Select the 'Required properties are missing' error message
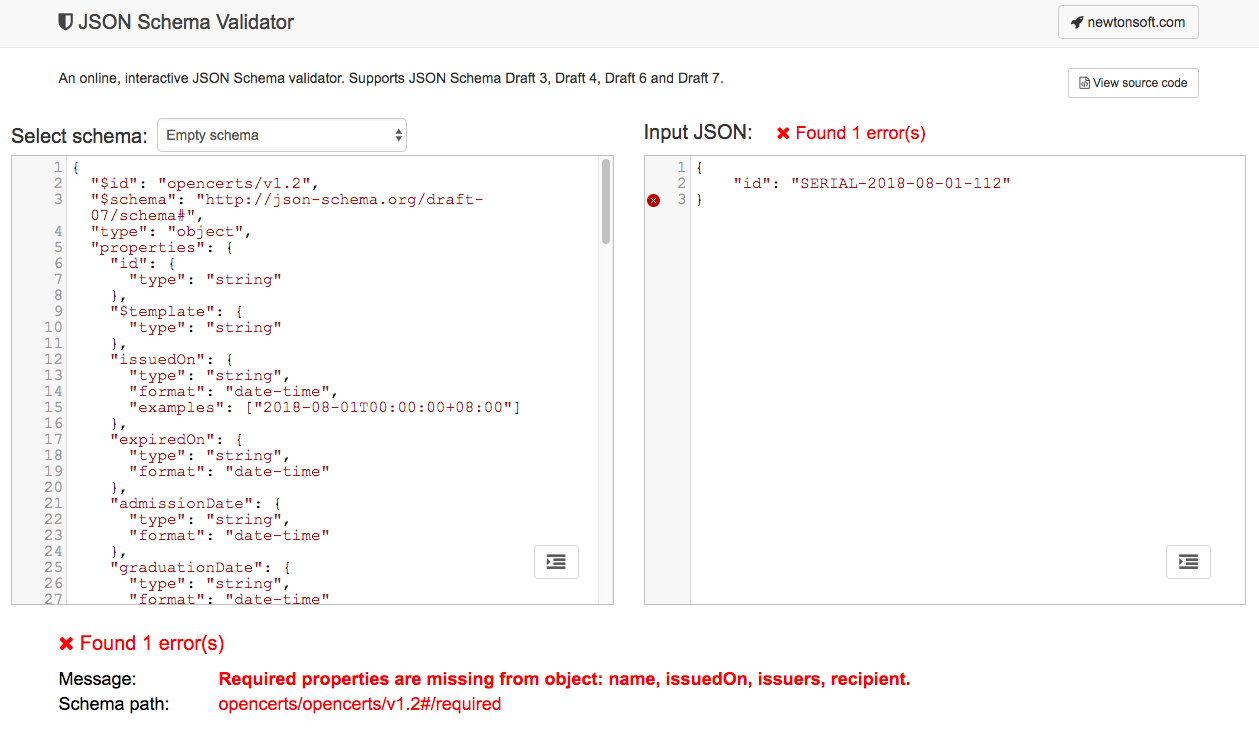This screenshot has width=1259, height=744. (x=564, y=680)
